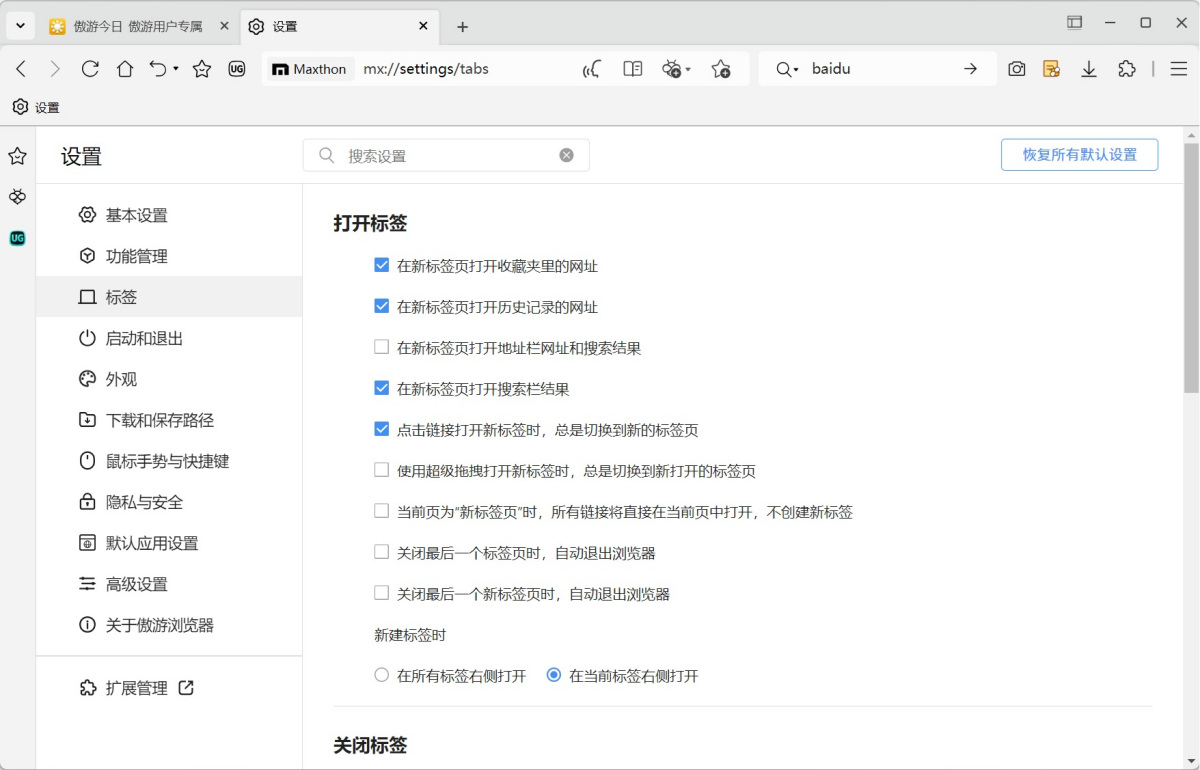Click 恢复所有默认设置 button
The image size is (1200, 770).
[x=1079, y=154]
